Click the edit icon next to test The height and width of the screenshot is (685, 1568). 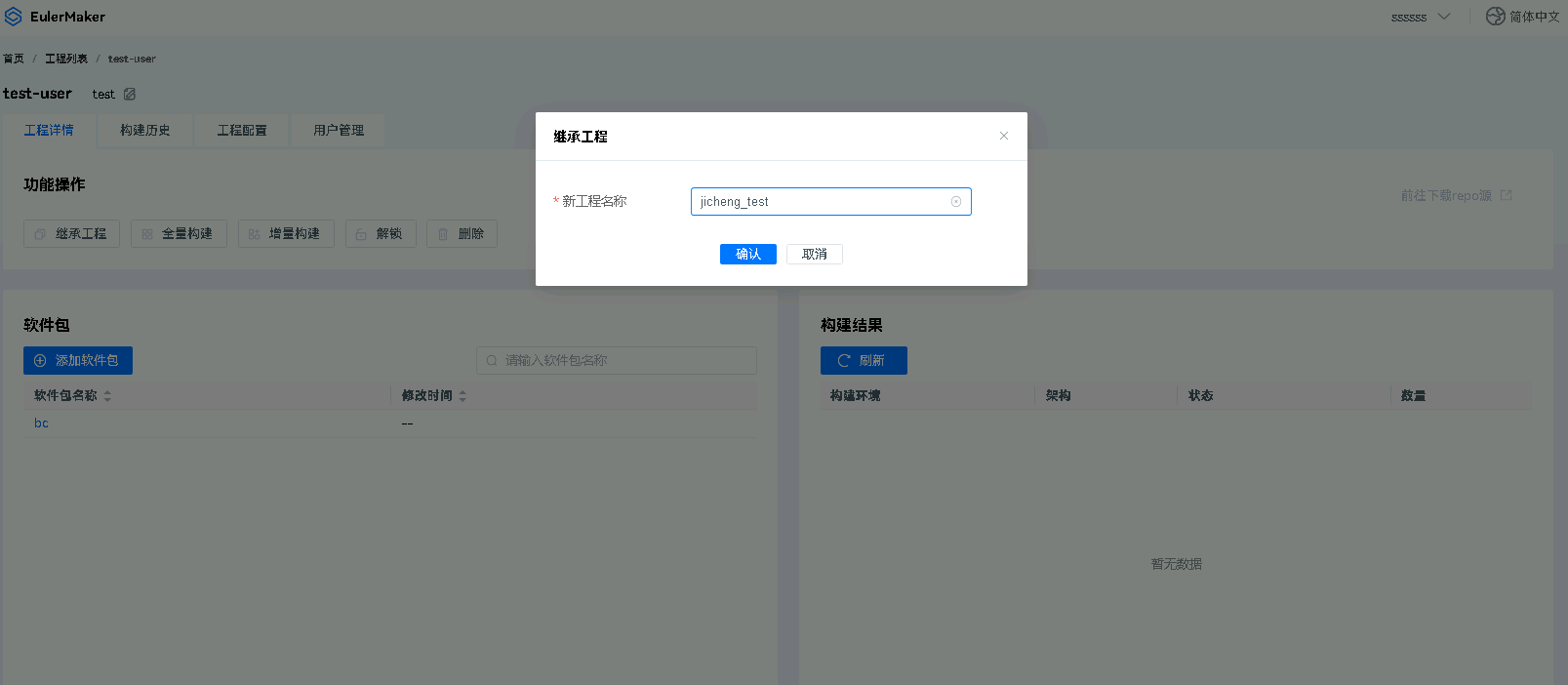tap(130, 94)
